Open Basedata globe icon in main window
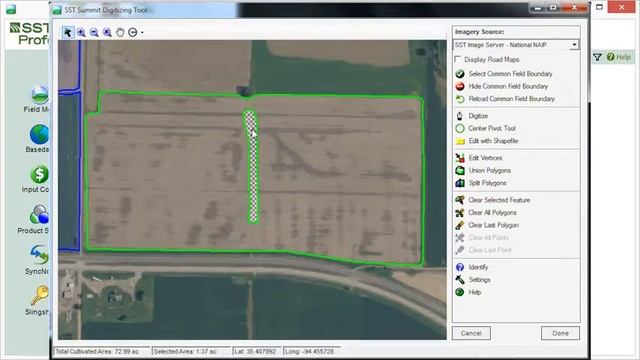640x360 pixels. 40,135
